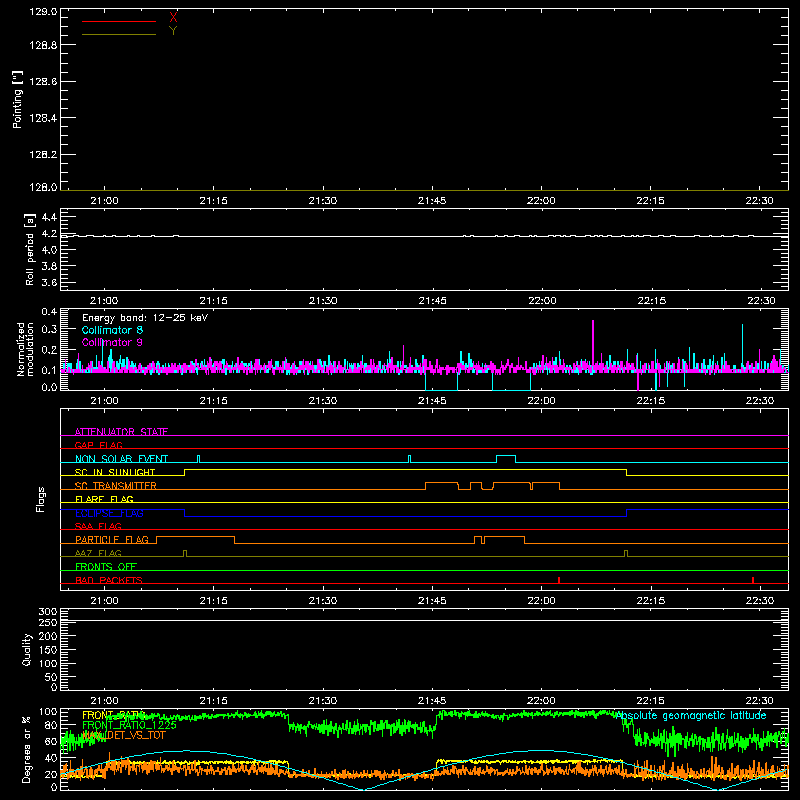The height and width of the screenshot is (800, 800).
Task: Click the 3.6 tick on Roll period axis
Action: (49, 283)
